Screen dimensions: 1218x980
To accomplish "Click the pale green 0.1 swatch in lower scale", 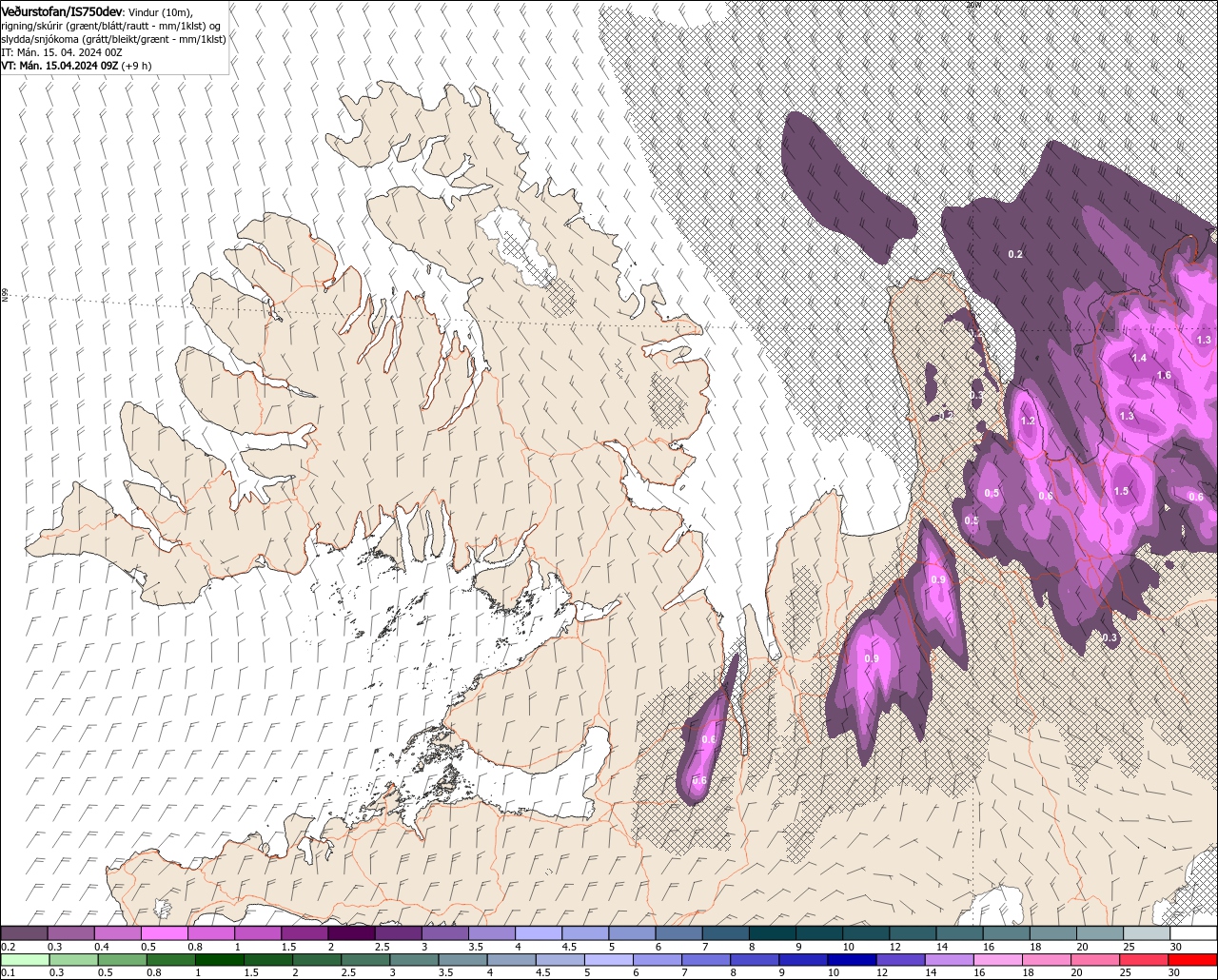I will click(x=25, y=959).
